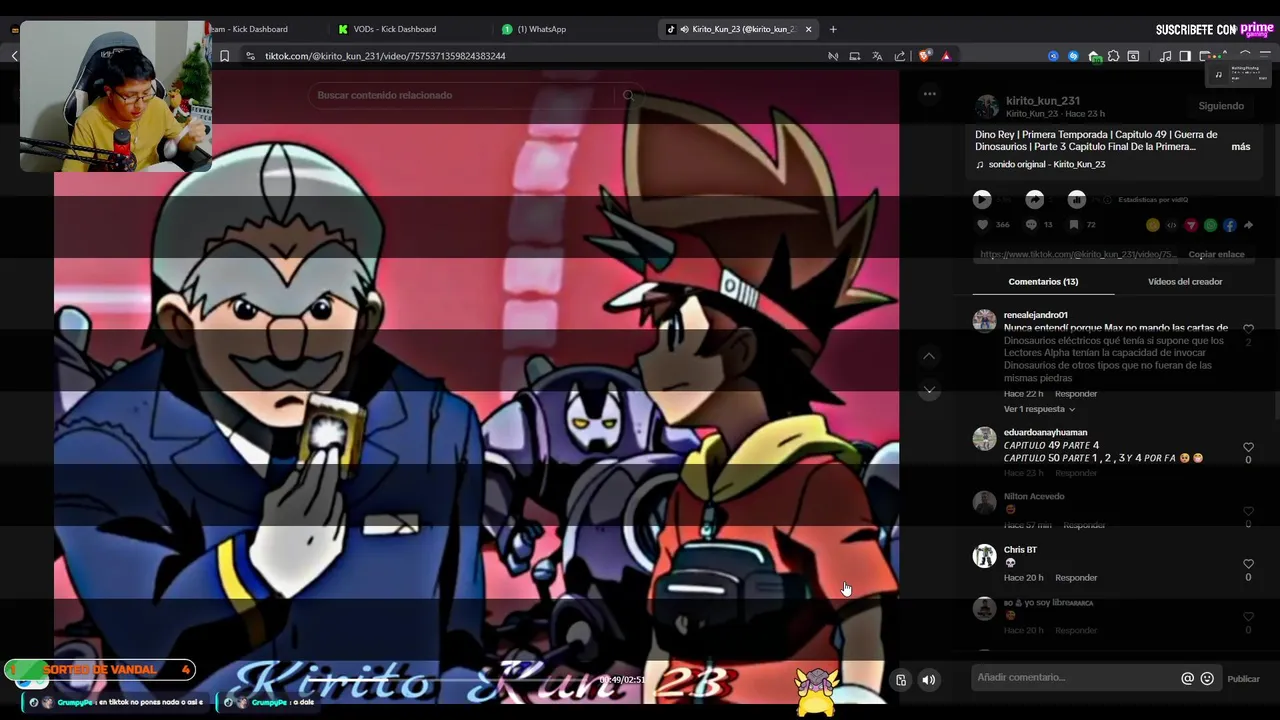1280x720 pixels.
Task: Click the browser back arrow
Action: [14, 56]
